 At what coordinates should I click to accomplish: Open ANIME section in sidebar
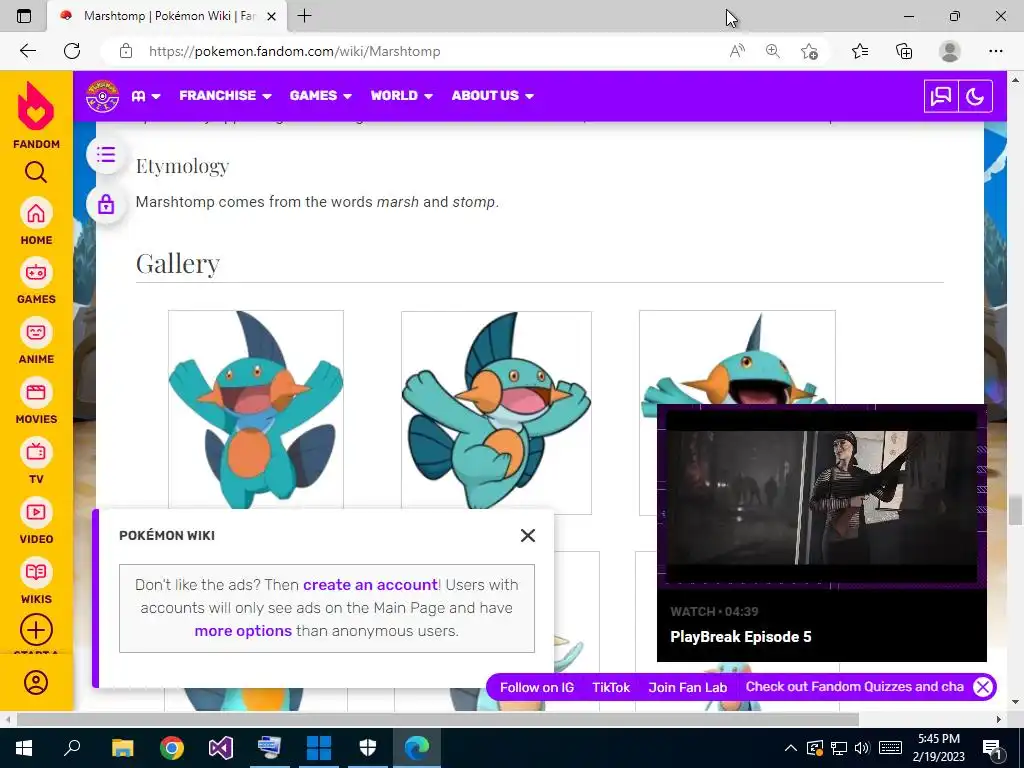click(x=36, y=341)
